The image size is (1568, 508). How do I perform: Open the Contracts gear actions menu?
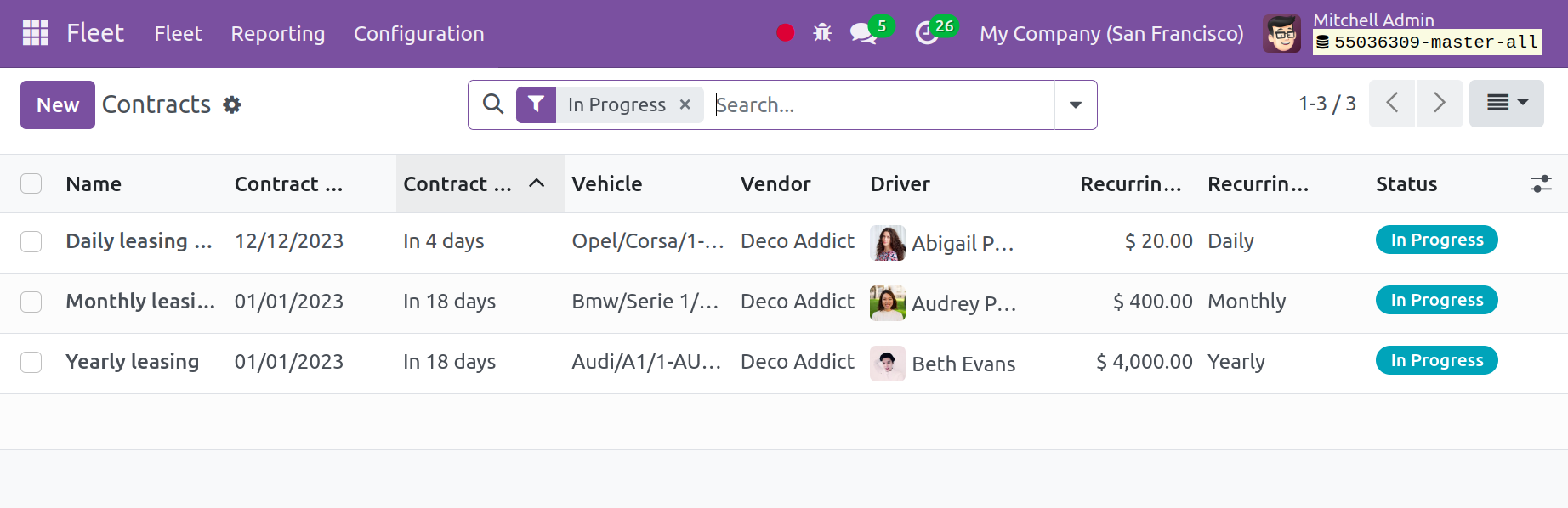click(x=232, y=104)
